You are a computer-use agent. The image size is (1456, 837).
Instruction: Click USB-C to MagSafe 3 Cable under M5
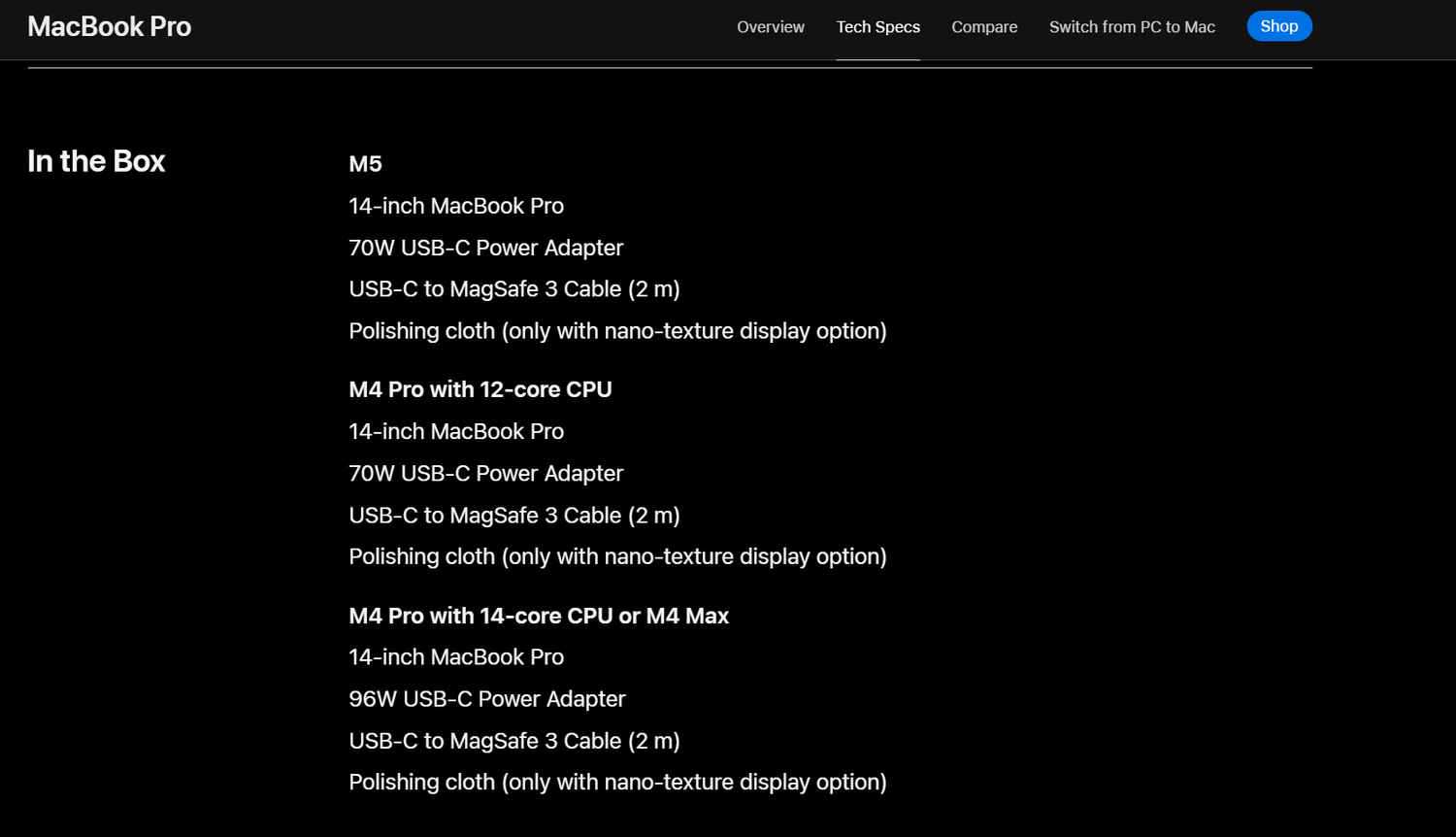click(513, 289)
